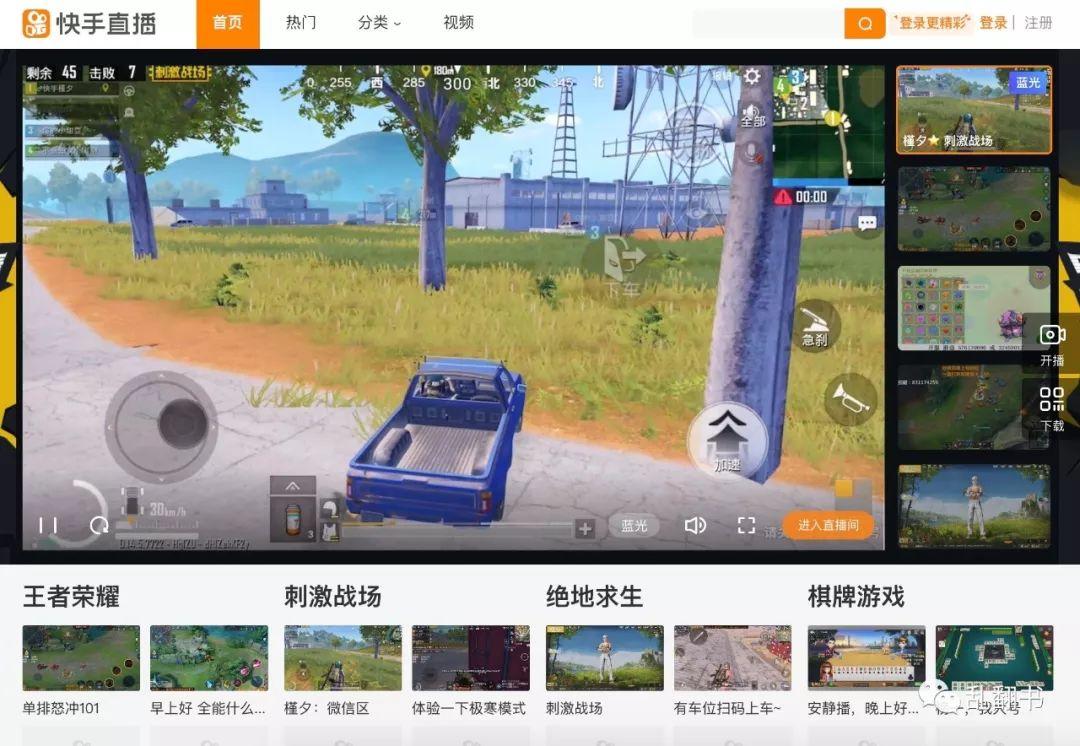
Task: Click the in-game 加速 boost arrow icon
Action: [x=727, y=439]
